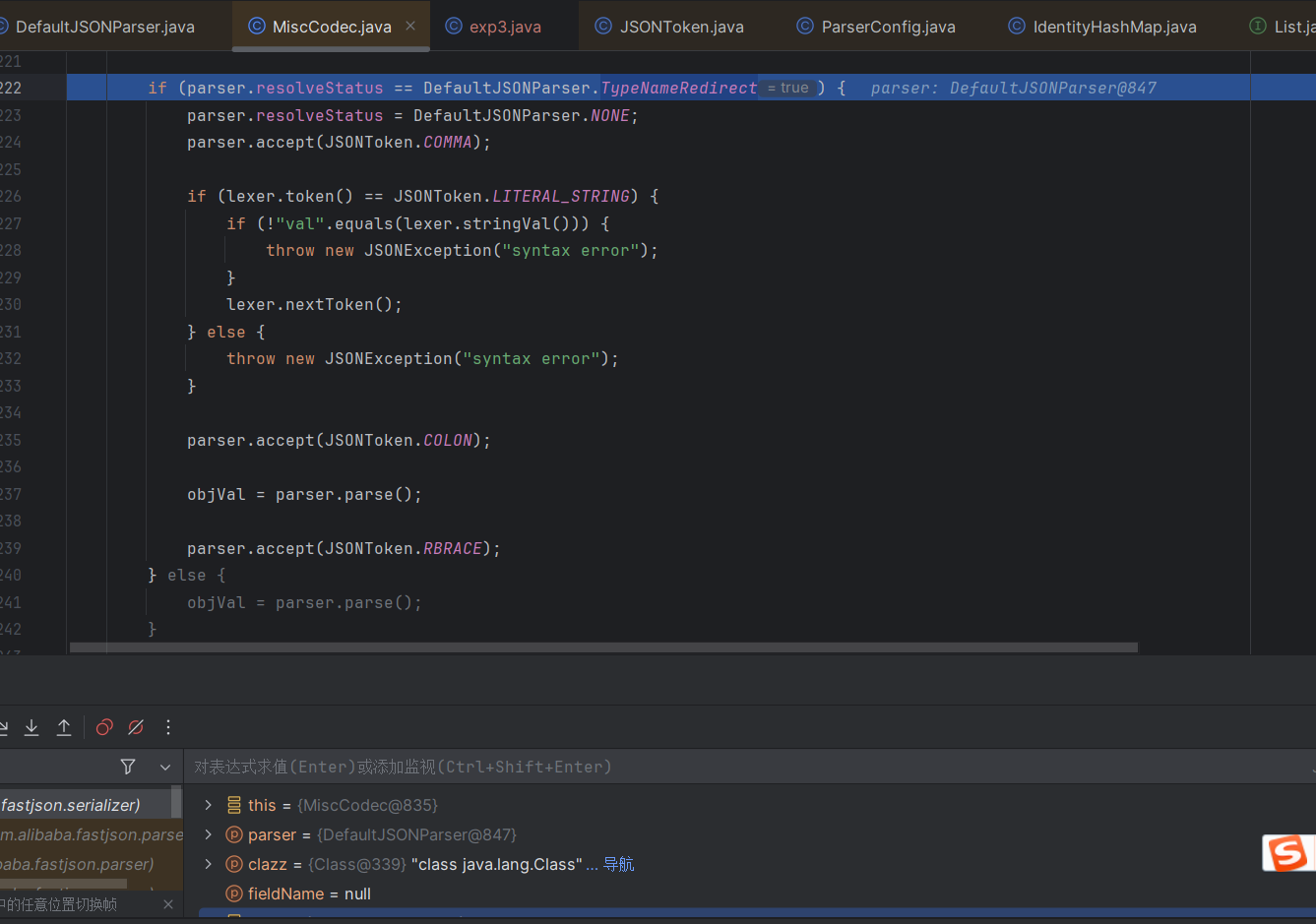Open the frames dropdown chevron
The height and width of the screenshot is (924, 1316).
(164, 767)
